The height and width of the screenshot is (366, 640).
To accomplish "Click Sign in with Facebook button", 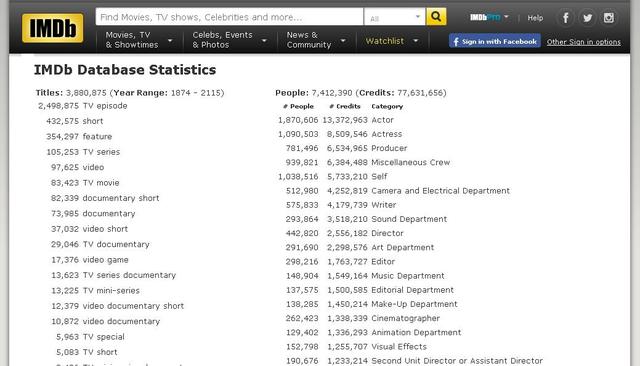I will point(495,41).
